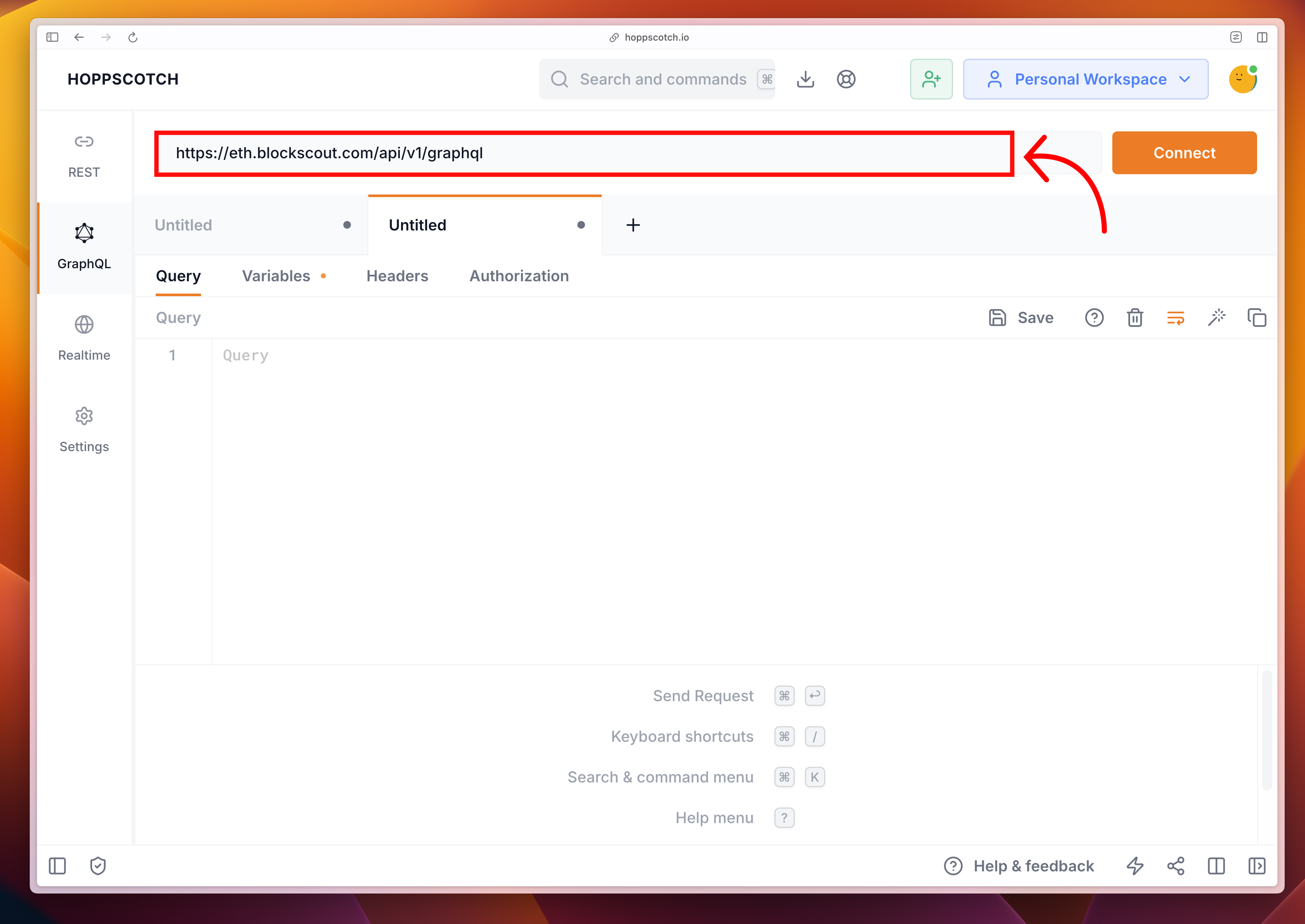Click the 'Help menu' hint text
The image size is (1305, 924).
(x=715, y=818)
